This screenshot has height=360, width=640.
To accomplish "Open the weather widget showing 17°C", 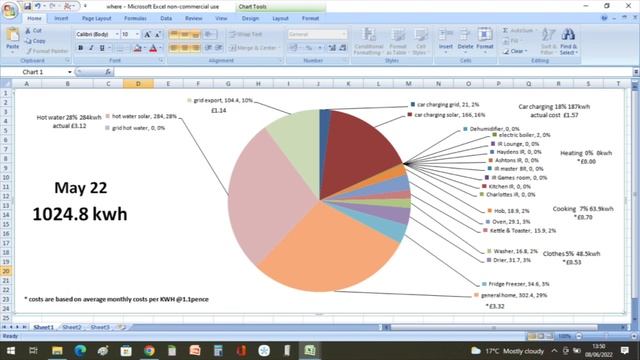I will [508, 351].
